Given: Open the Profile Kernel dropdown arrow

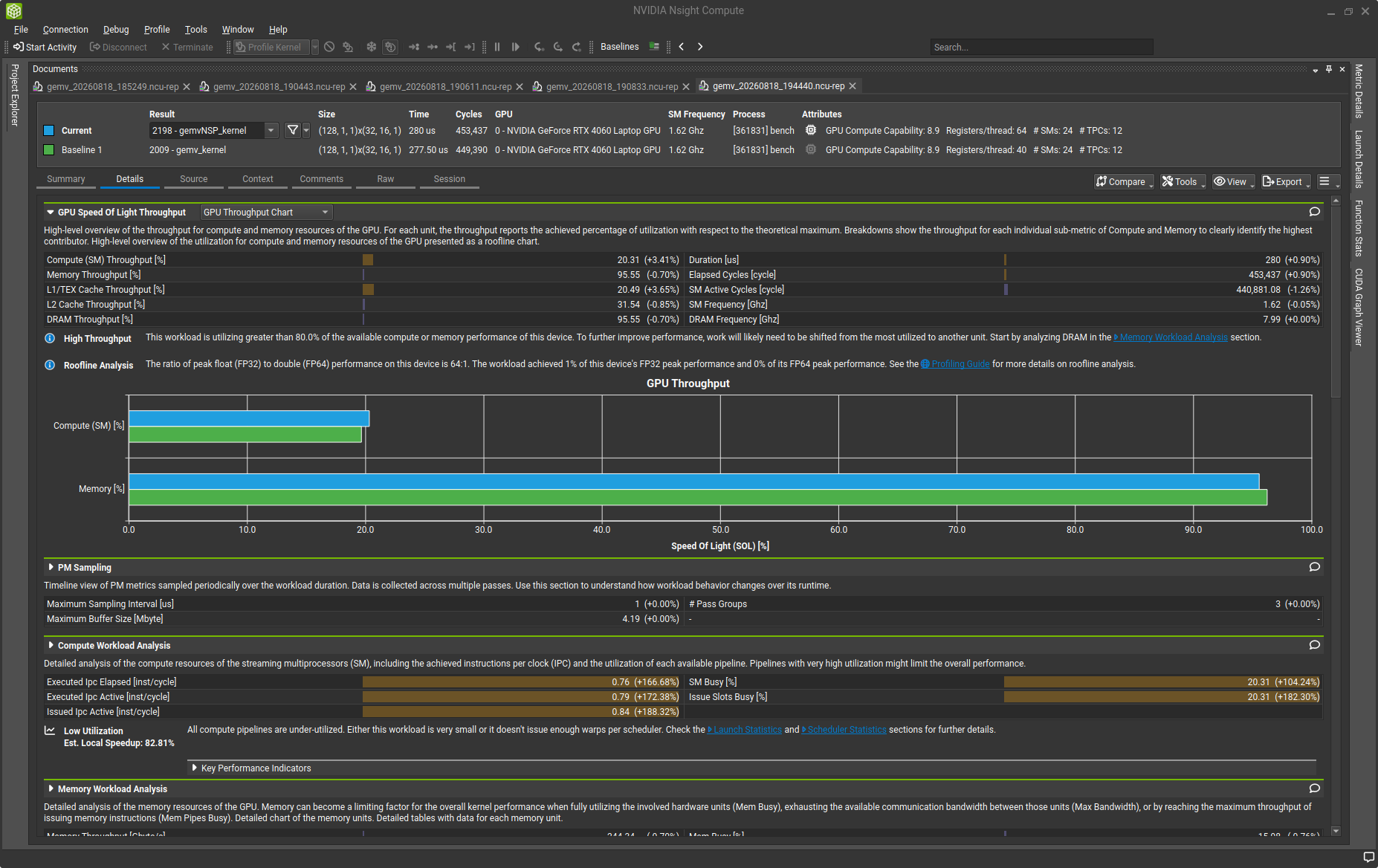Looking at the screenshot, I should [315, 47].
